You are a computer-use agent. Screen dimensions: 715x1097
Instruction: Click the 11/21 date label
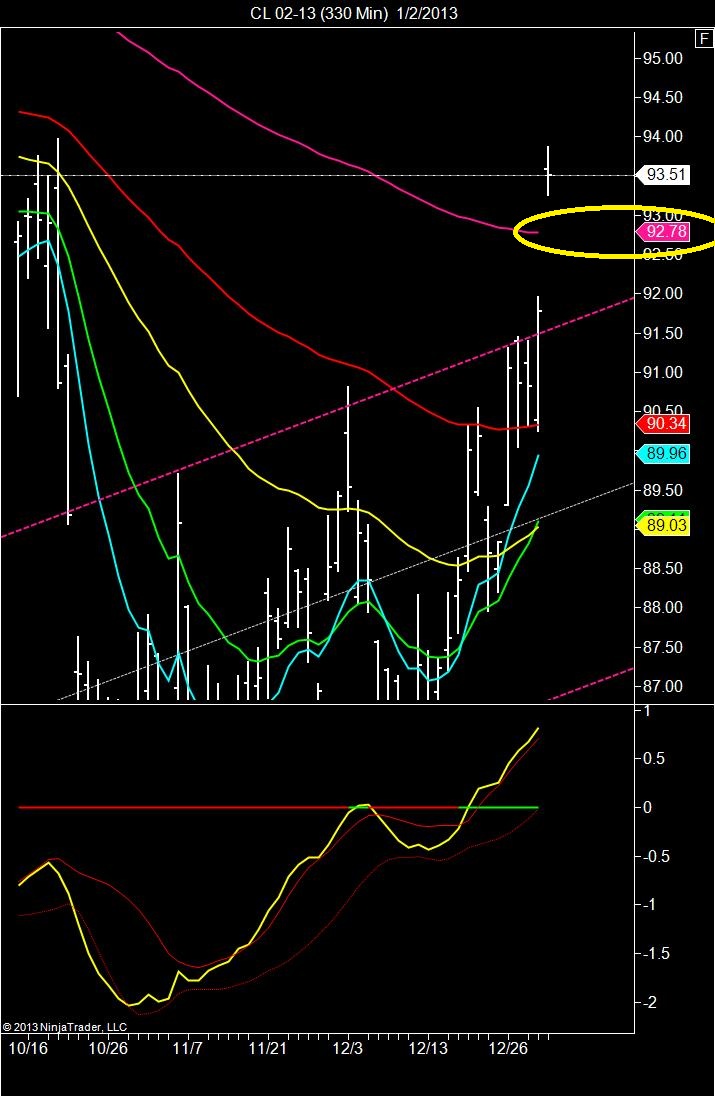tap(268, 1048)
